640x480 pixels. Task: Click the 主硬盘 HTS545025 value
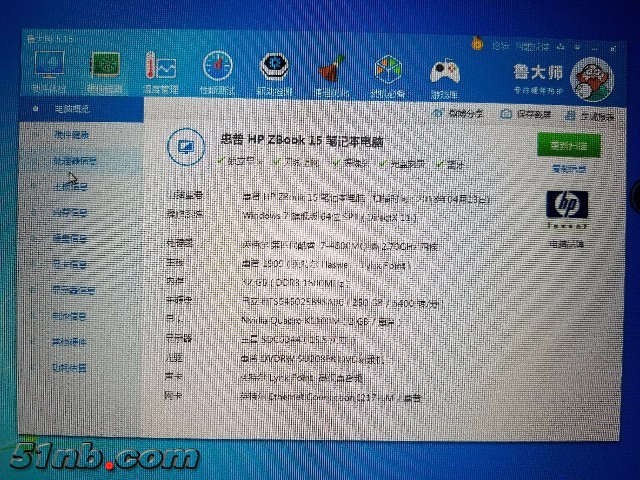[342, 303]
